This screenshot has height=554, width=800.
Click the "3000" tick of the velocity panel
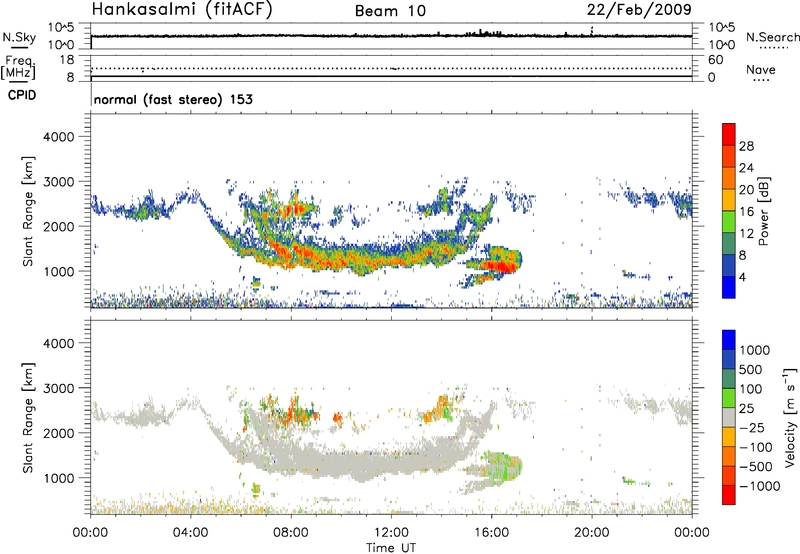coord(59,388)
